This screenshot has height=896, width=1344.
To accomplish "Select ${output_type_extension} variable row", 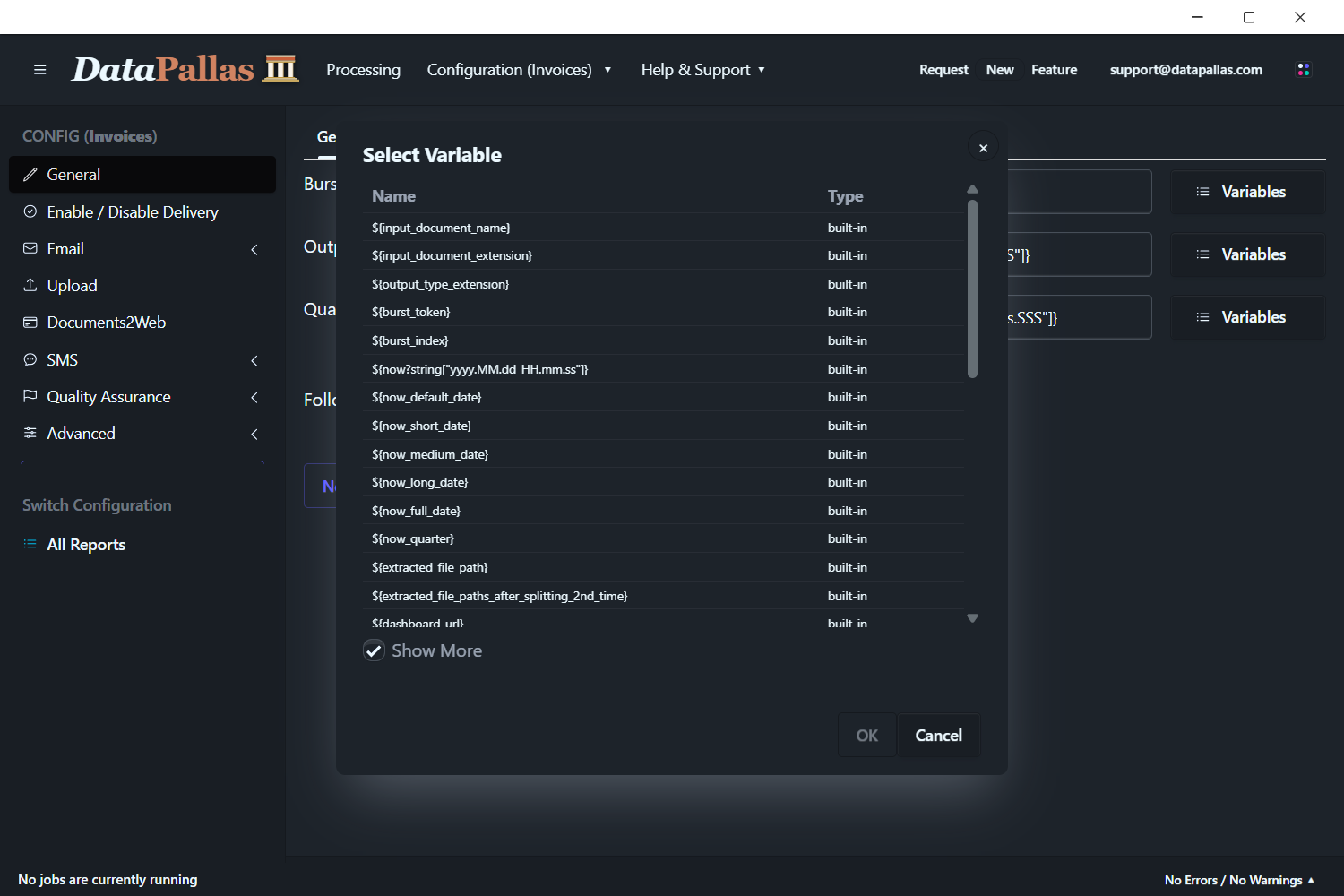I will point(663,284).
